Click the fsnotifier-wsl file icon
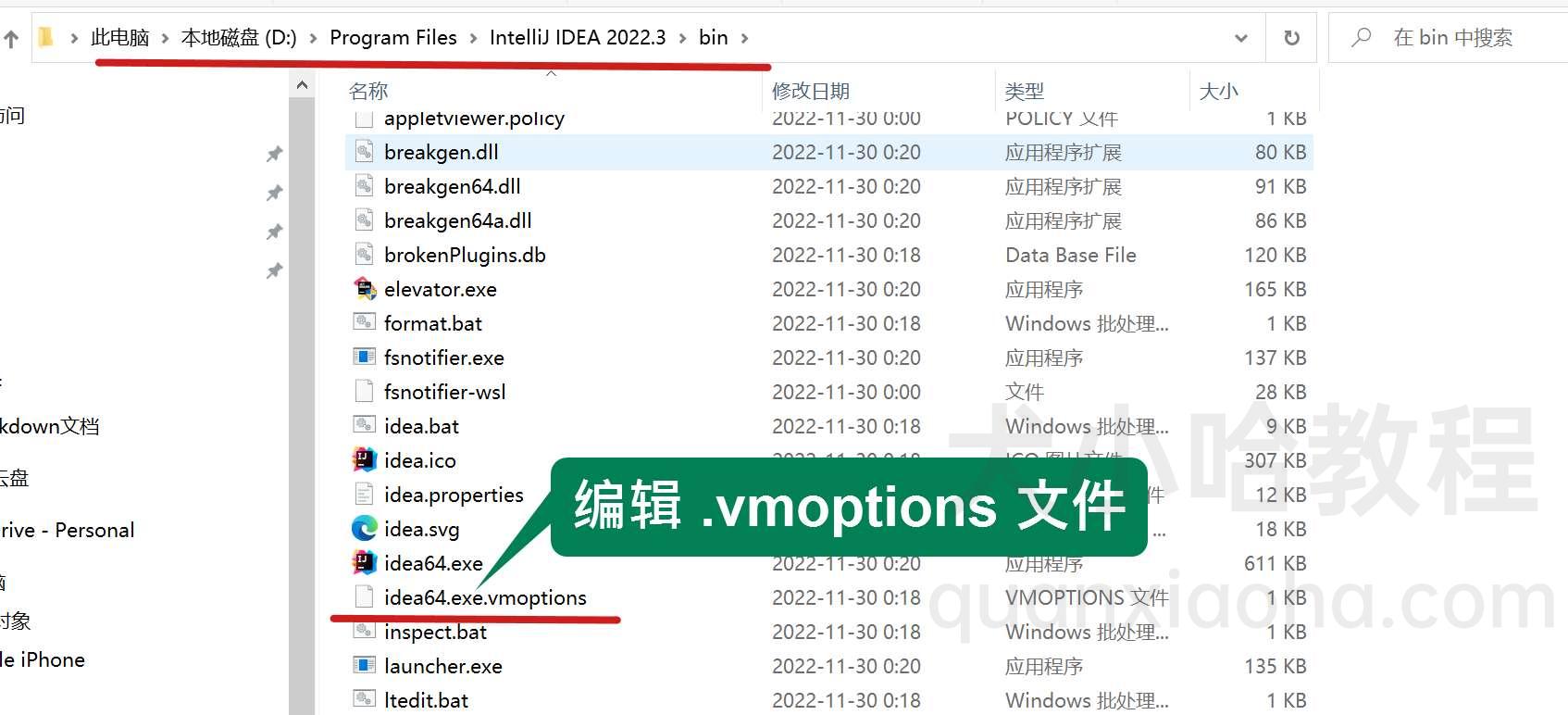The image size is (1568, 715). (x=365, y=392)
